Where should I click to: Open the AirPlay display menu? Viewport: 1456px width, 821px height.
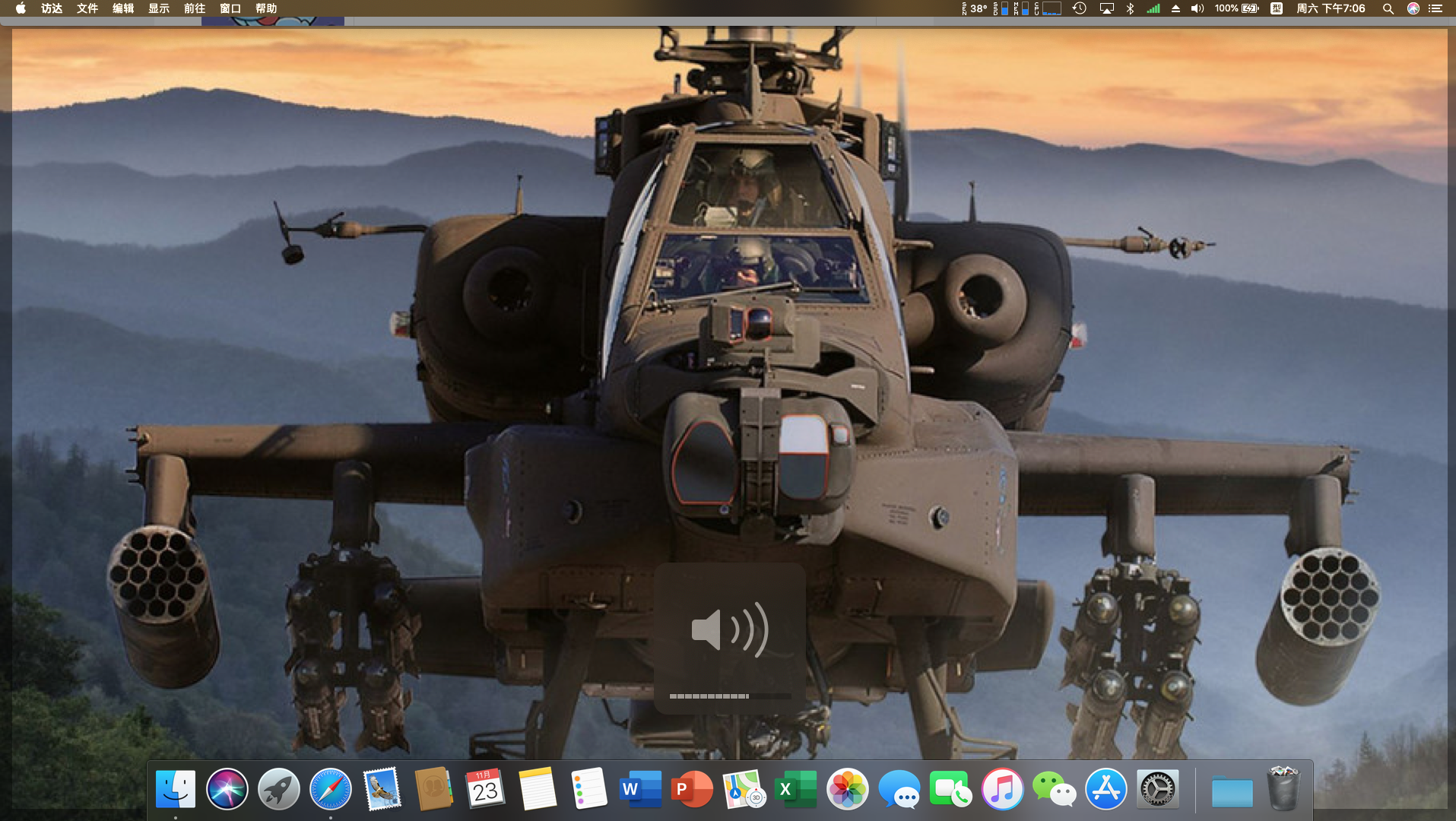(1106, 8)
